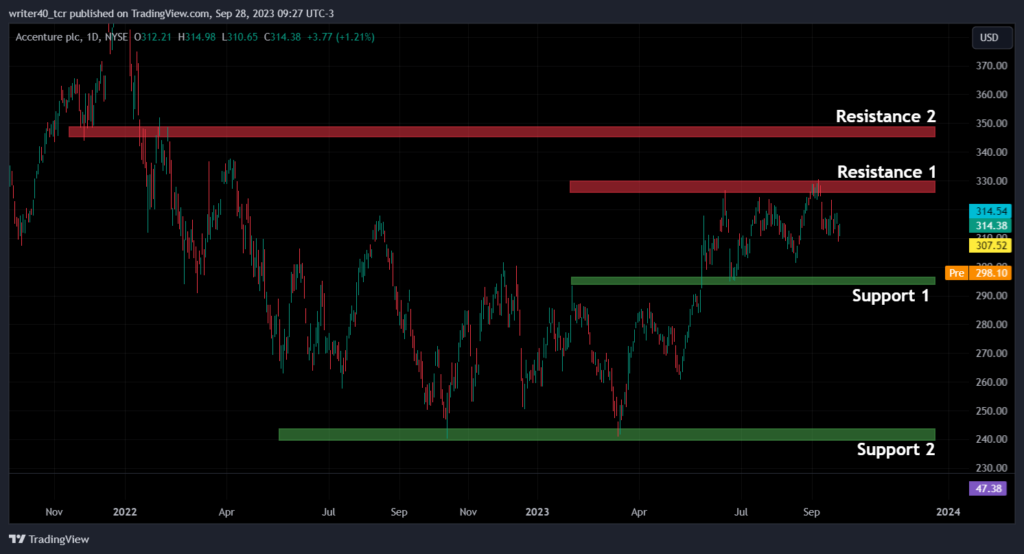Click the 307.52 yellow price tag
This screenshot has width=1024, height=554.
pos(991,246)
